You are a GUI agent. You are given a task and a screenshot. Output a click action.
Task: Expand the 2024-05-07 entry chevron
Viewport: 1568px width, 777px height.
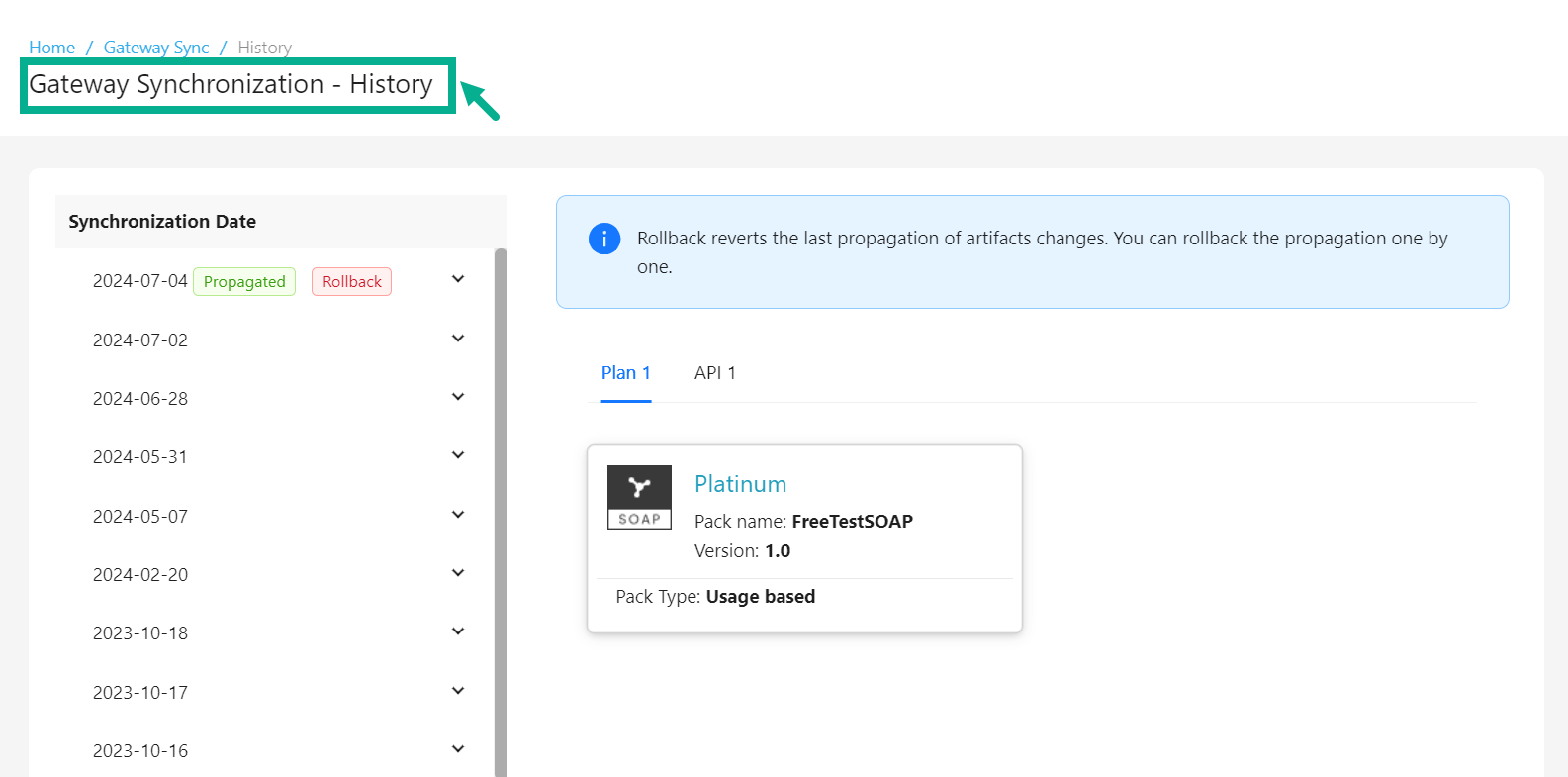(x=458, y=515)
